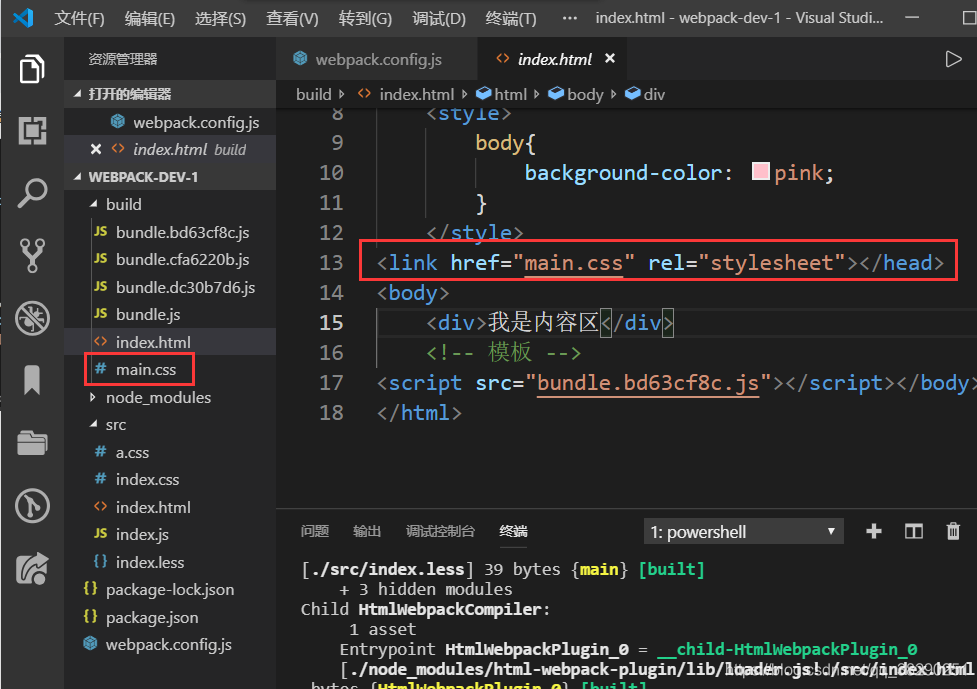The width and height of the screenshot is (977, 689).
Task: Click div in the breadcrumb
Action: [x=654, y=94]
